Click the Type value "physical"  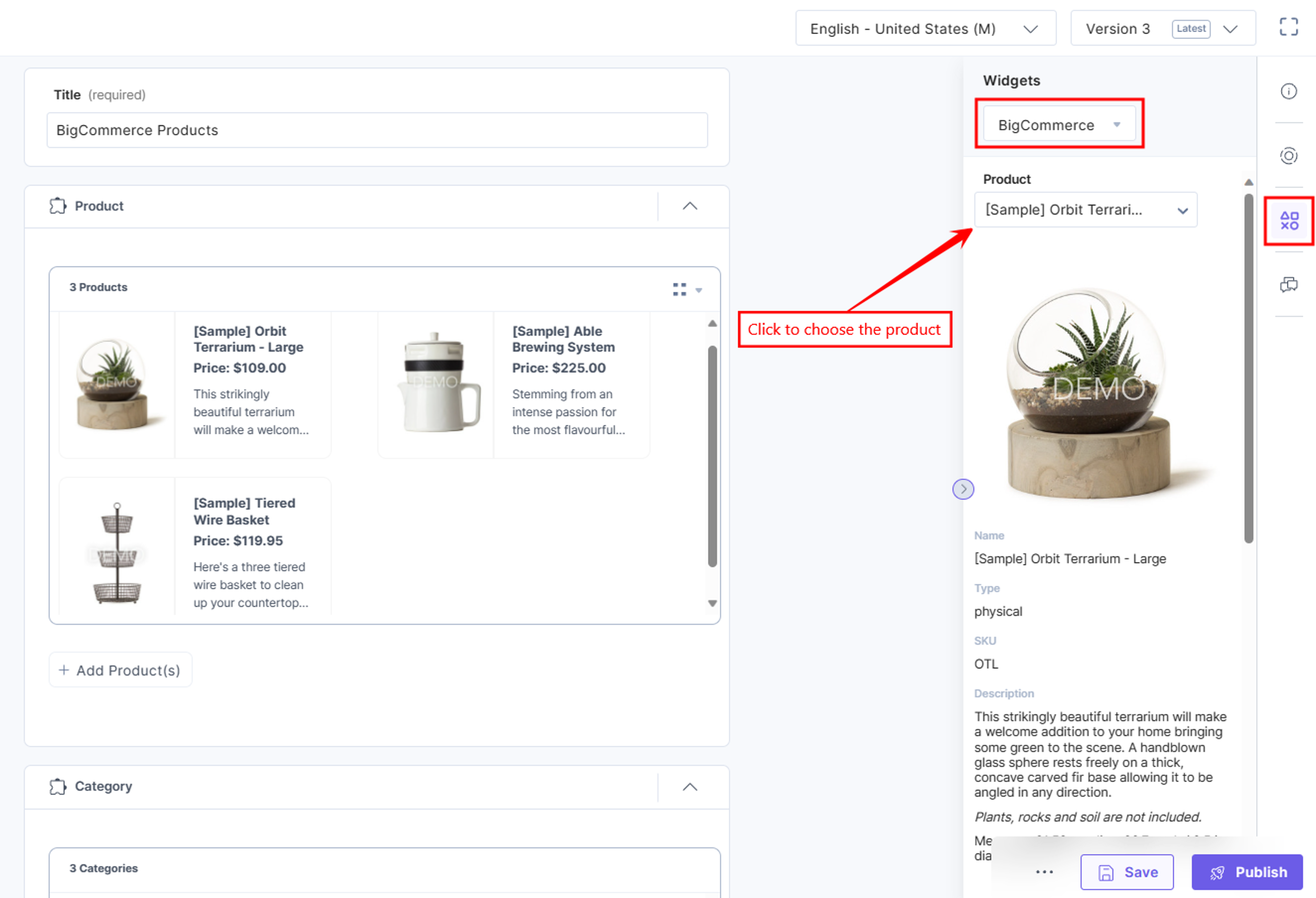pyautogui.click(x=998, y=611)
